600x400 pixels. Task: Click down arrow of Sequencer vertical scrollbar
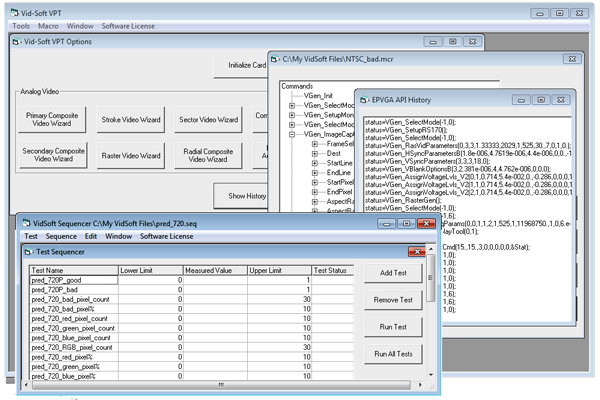click(x=431, y=375)
